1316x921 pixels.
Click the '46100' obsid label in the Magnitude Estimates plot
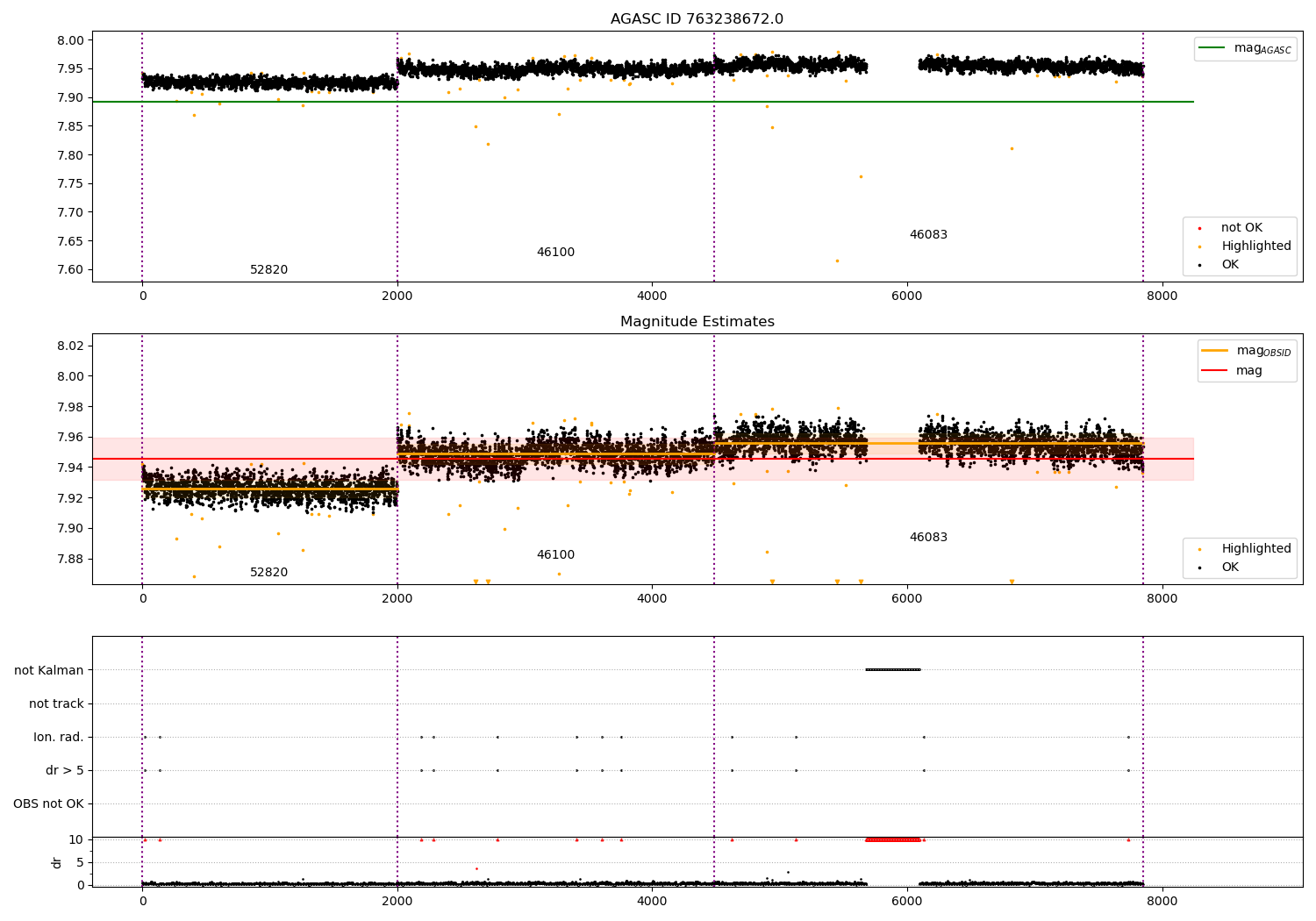[555, 555]
